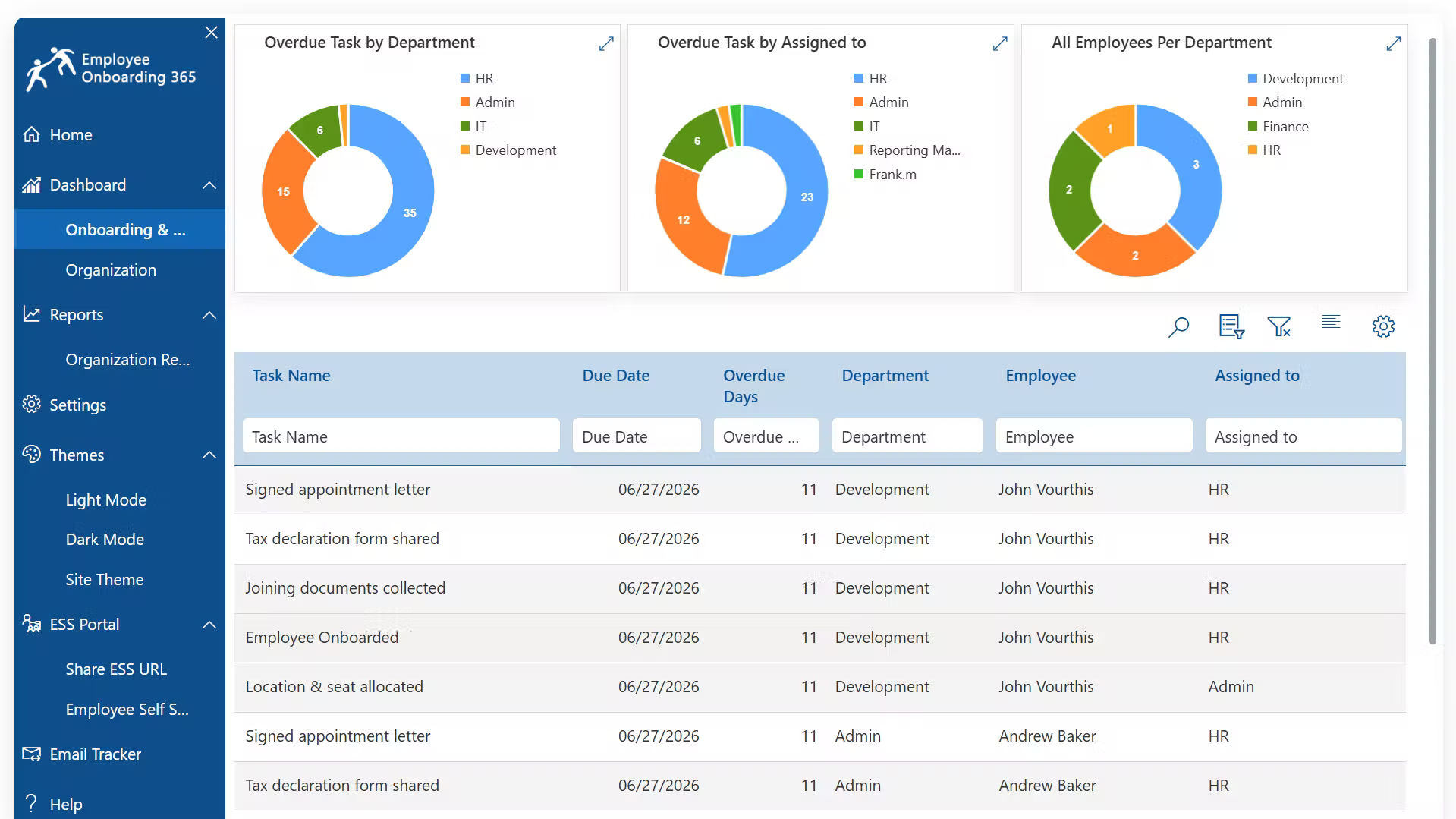Toggle Frank.m legend entry
The image size is (1456, 819).
point(885,174)
